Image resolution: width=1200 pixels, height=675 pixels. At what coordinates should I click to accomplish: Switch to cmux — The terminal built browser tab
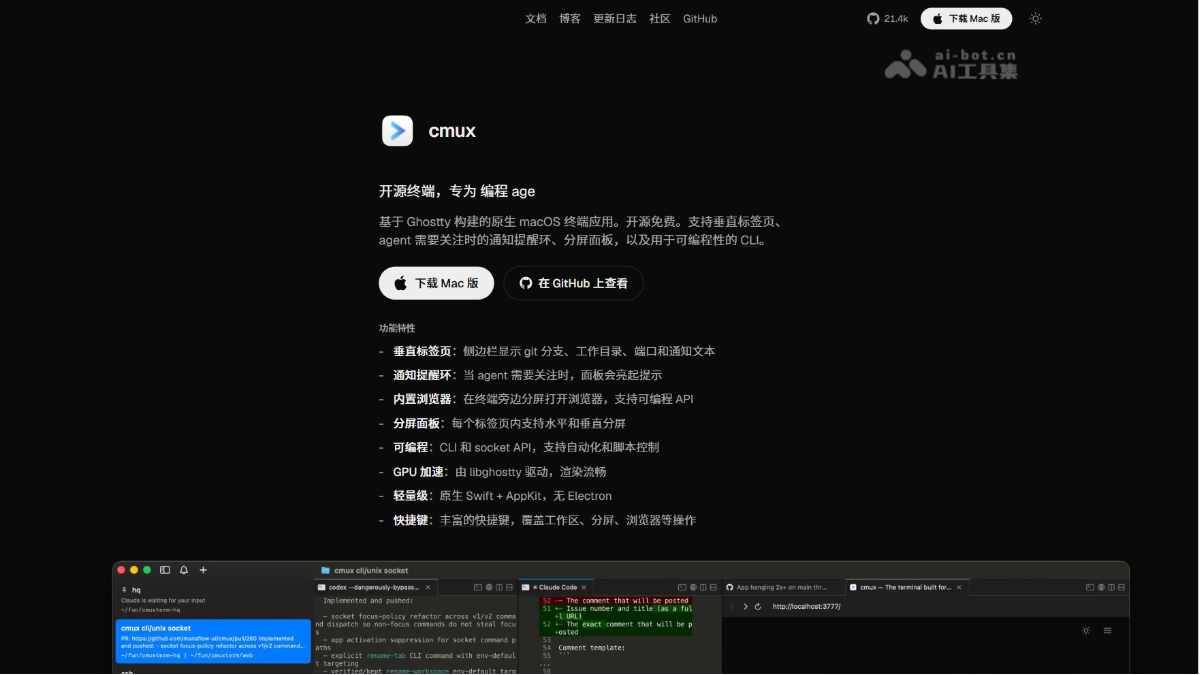(907, 588)
